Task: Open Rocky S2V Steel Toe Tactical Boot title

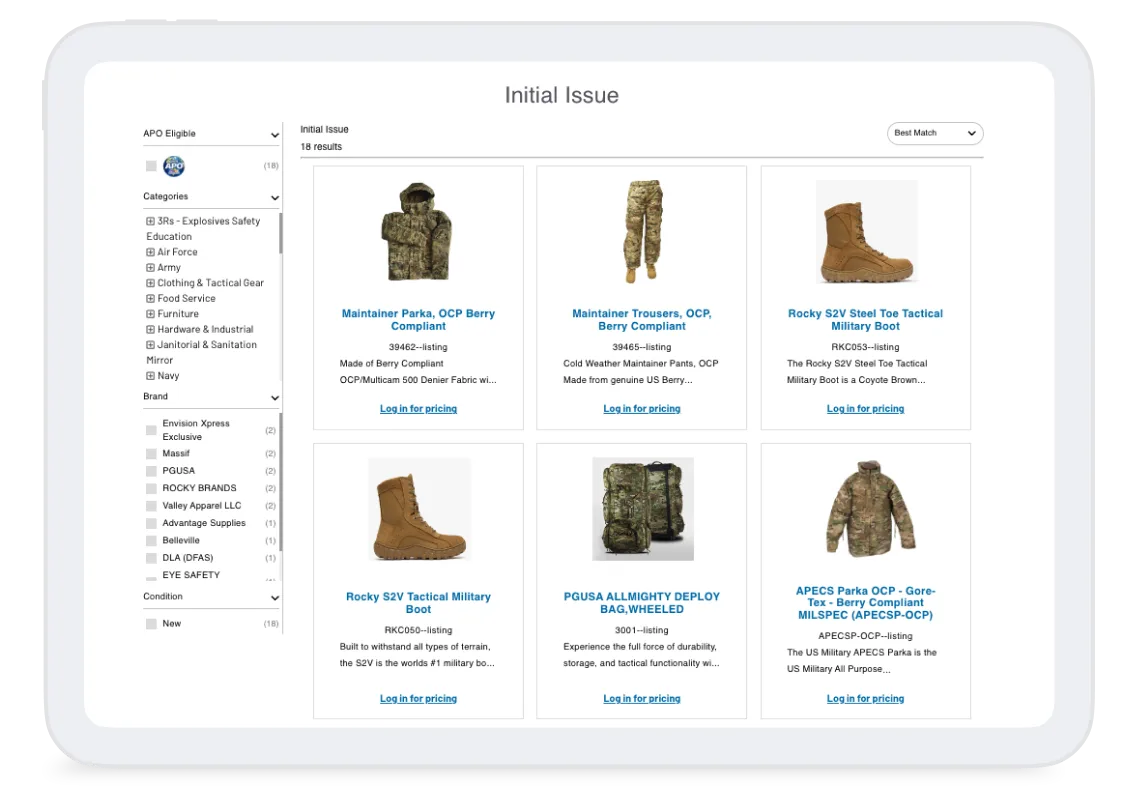Action: [865, 320]
